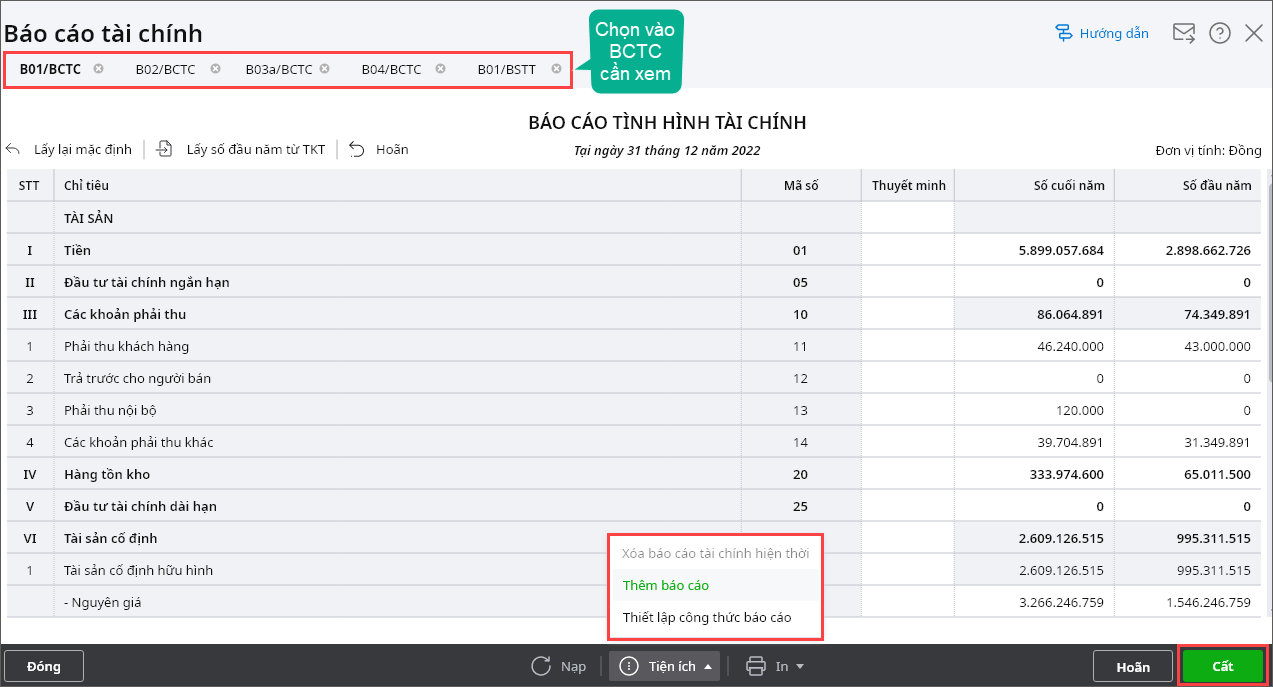1273x687 pixels.
Task: Click Lấy số đầu năm từ TKT
Action: (x=241, y=149)
